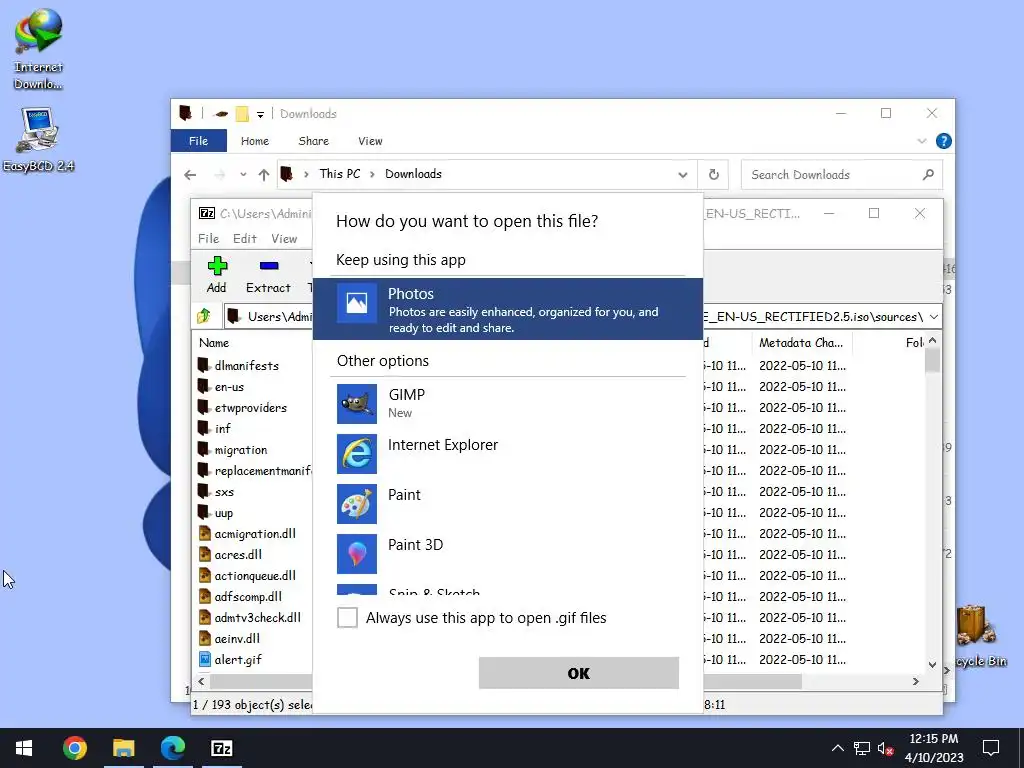Confirm the dialog with OK
1024x768 pixels.
(579, 673)
